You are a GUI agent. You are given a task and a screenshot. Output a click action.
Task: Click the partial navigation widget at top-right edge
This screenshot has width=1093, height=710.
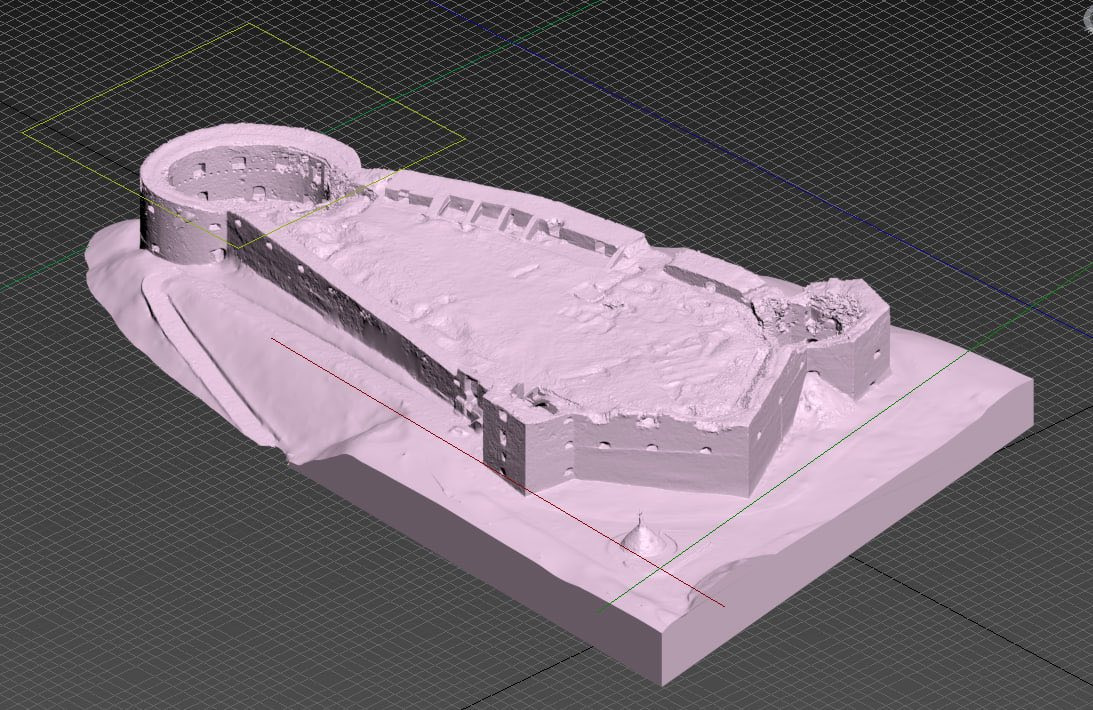pyautogui.click(x=1086, y=19)
